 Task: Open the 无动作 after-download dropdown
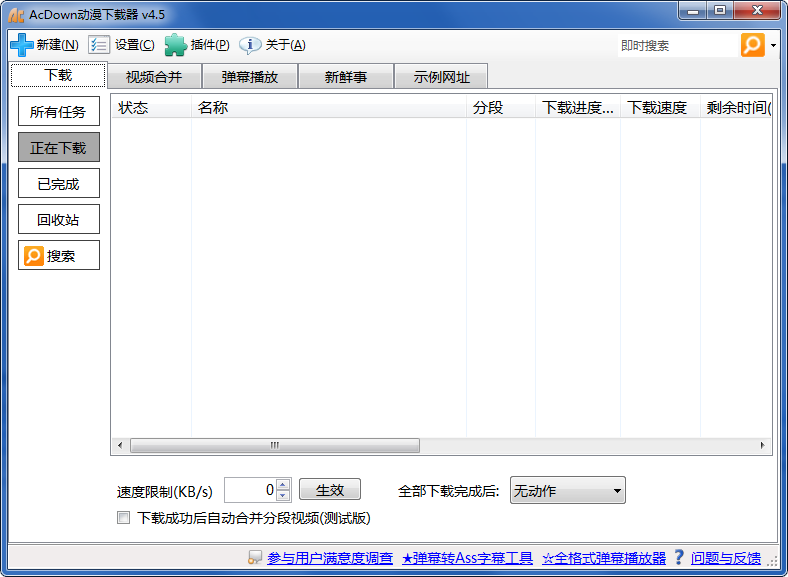point(568,491)
